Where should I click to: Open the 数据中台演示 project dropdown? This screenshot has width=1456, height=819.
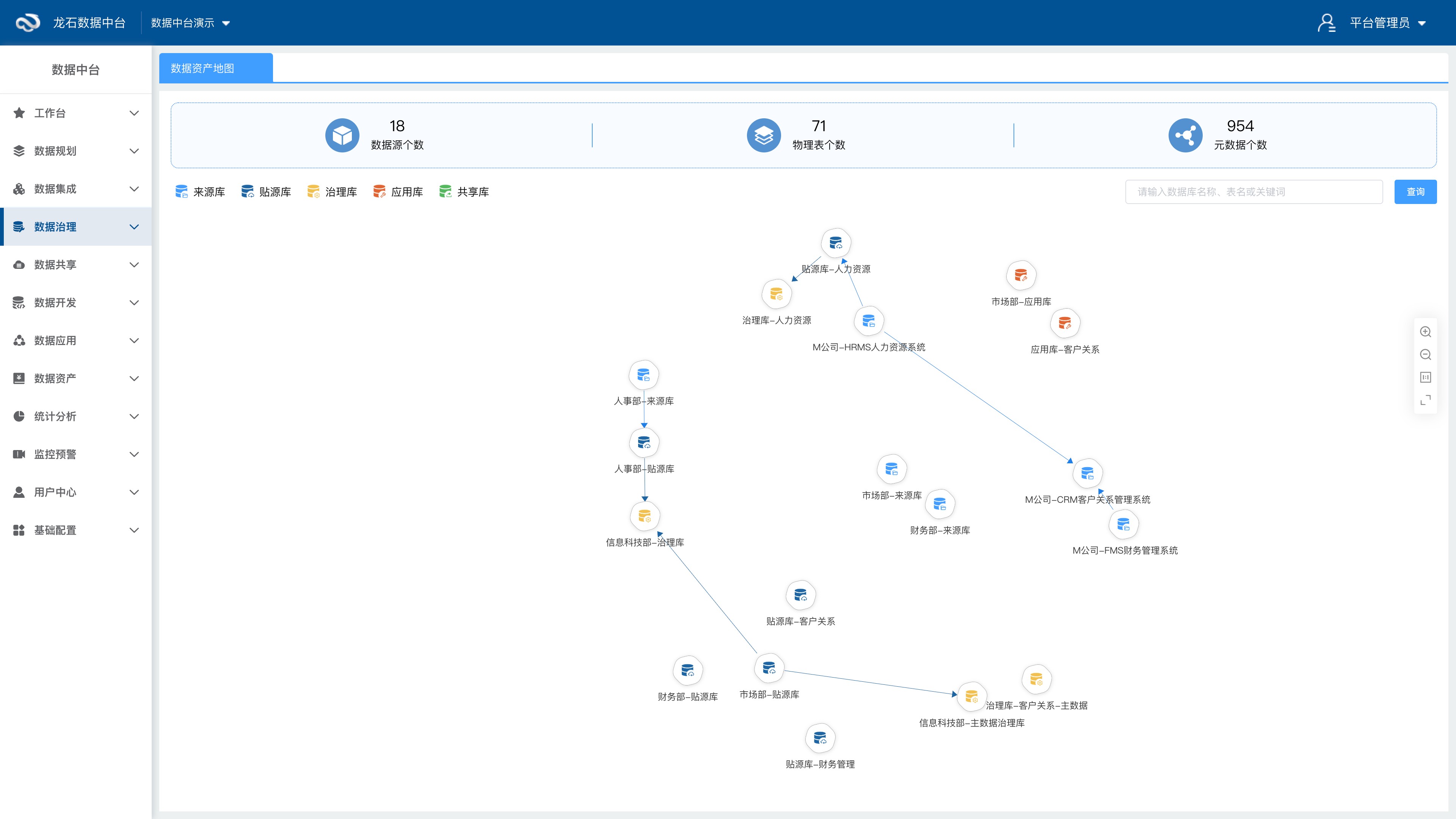pos(190,23)
